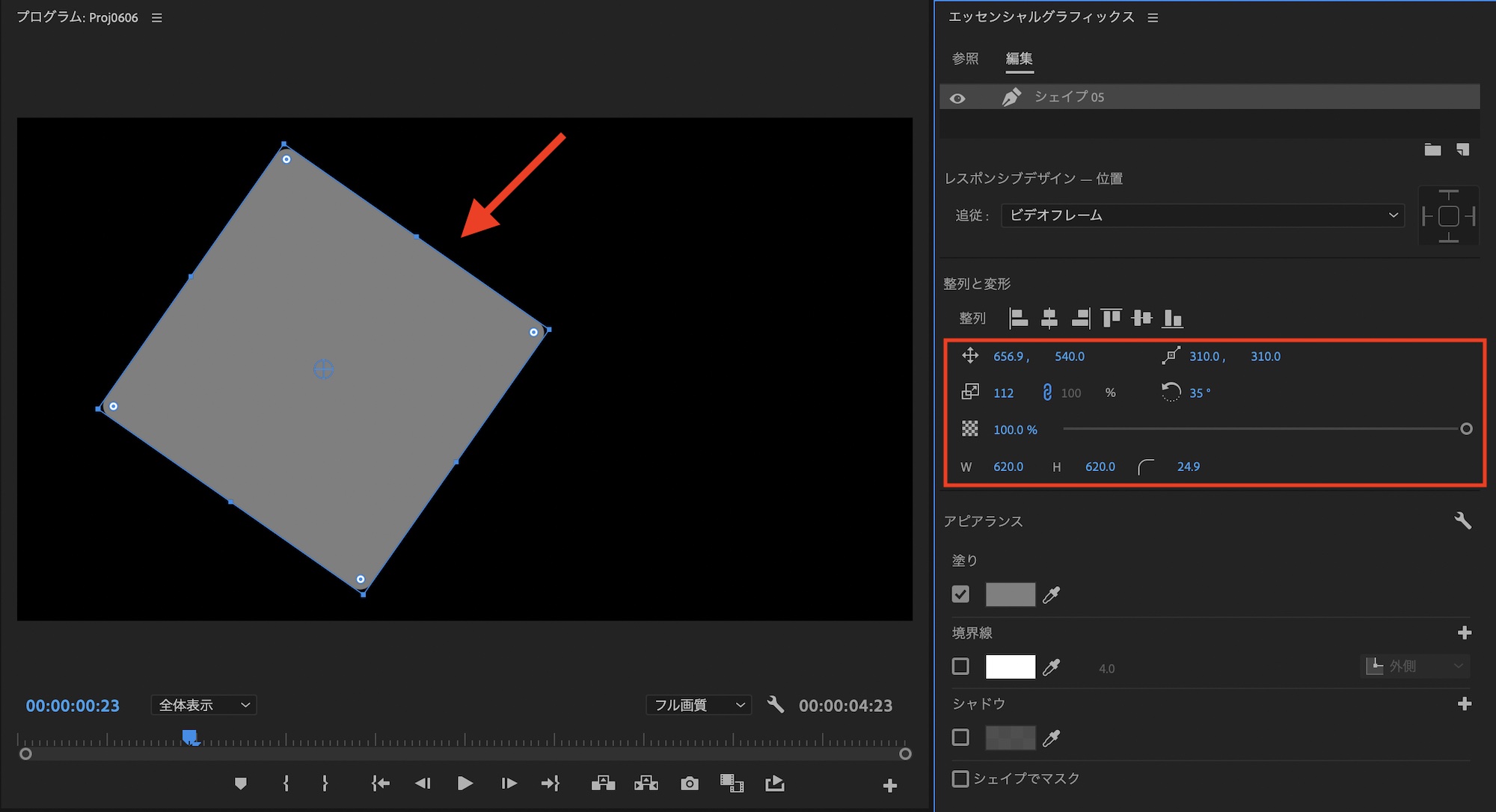
Task: Click the Export Frame camera icon
Action: (690, 784)
